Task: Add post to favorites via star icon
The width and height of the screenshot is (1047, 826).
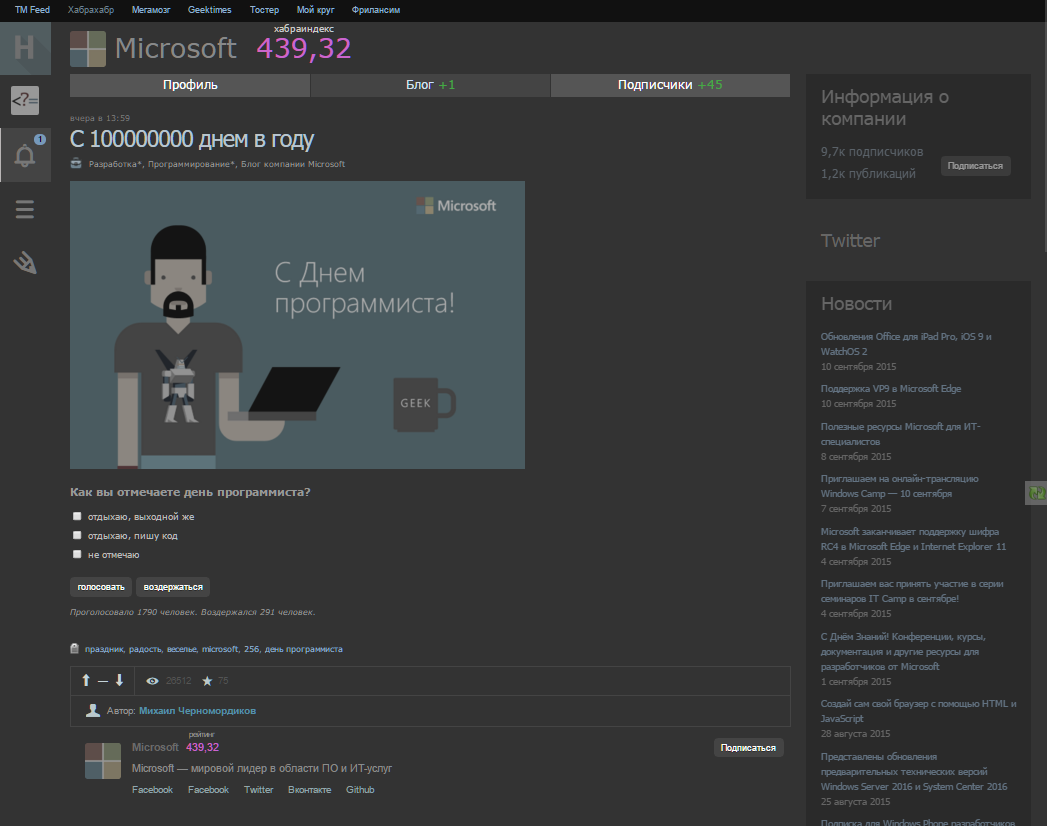Action: [206, 680]
